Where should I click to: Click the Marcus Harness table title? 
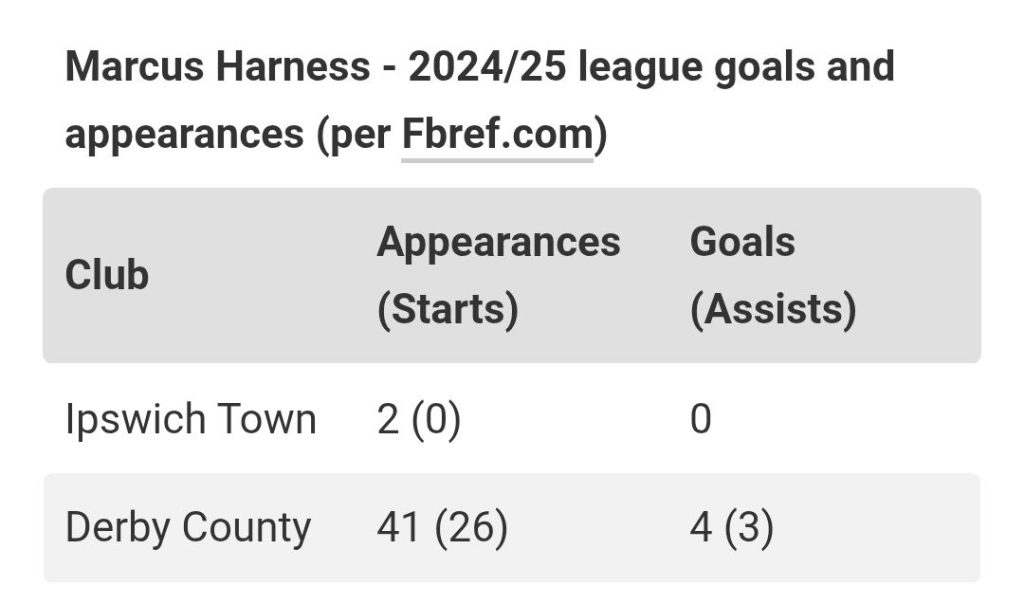[x=480, y=100]
